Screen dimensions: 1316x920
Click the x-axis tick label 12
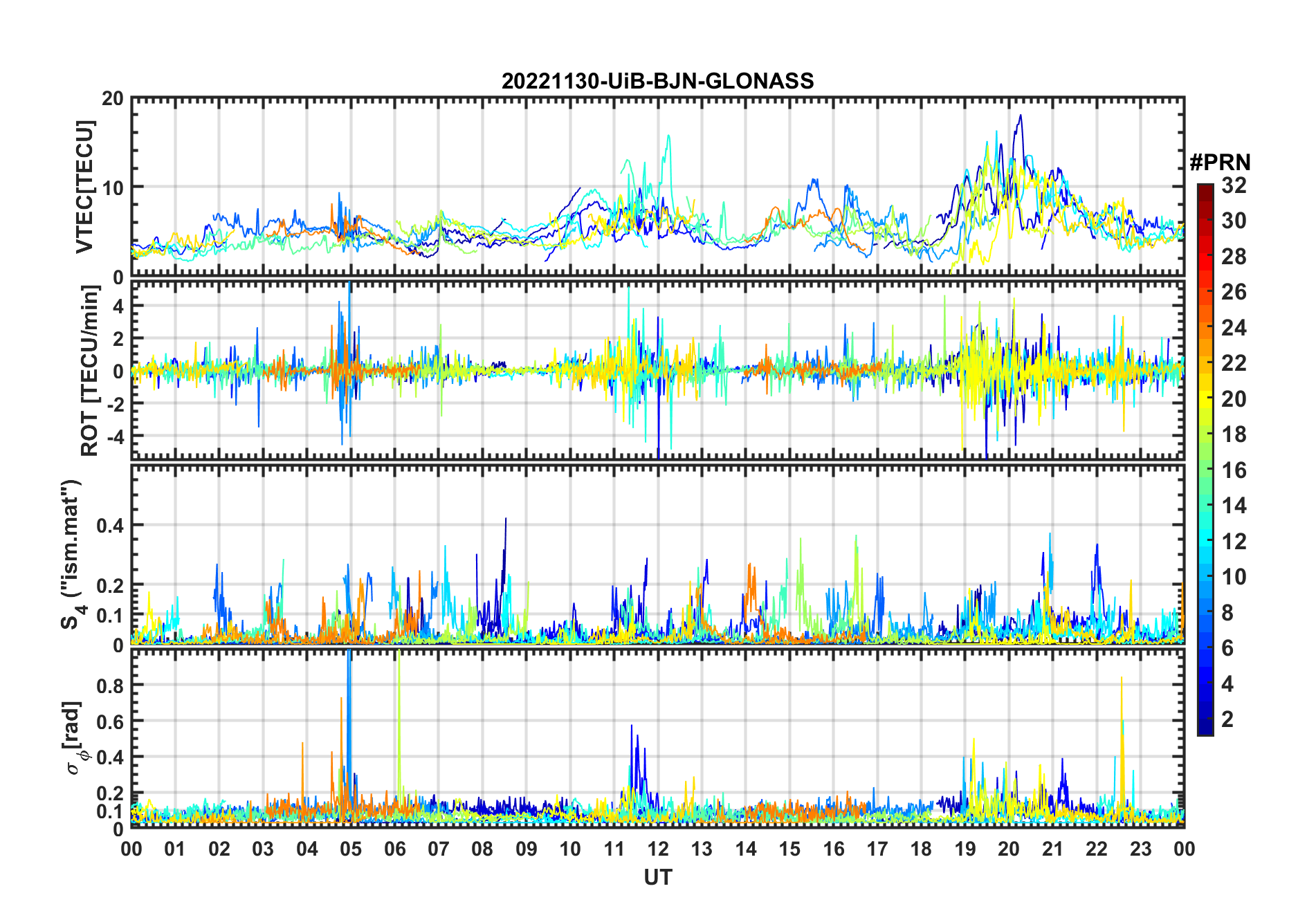coord(657,849)
